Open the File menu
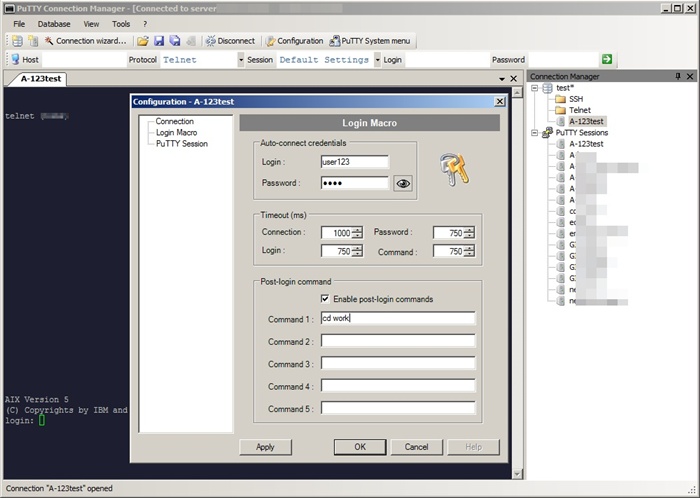The image size is (700, 498). [19, 24]
